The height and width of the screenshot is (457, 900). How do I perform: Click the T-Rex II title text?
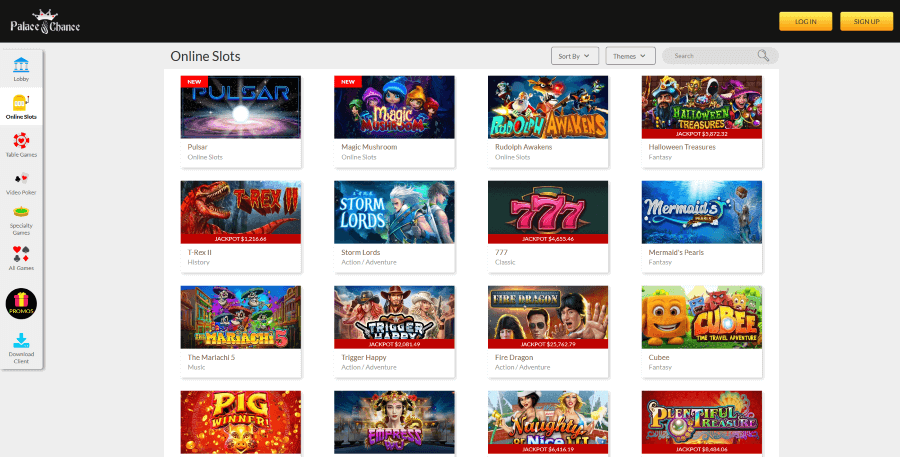[x=200, y=252]
